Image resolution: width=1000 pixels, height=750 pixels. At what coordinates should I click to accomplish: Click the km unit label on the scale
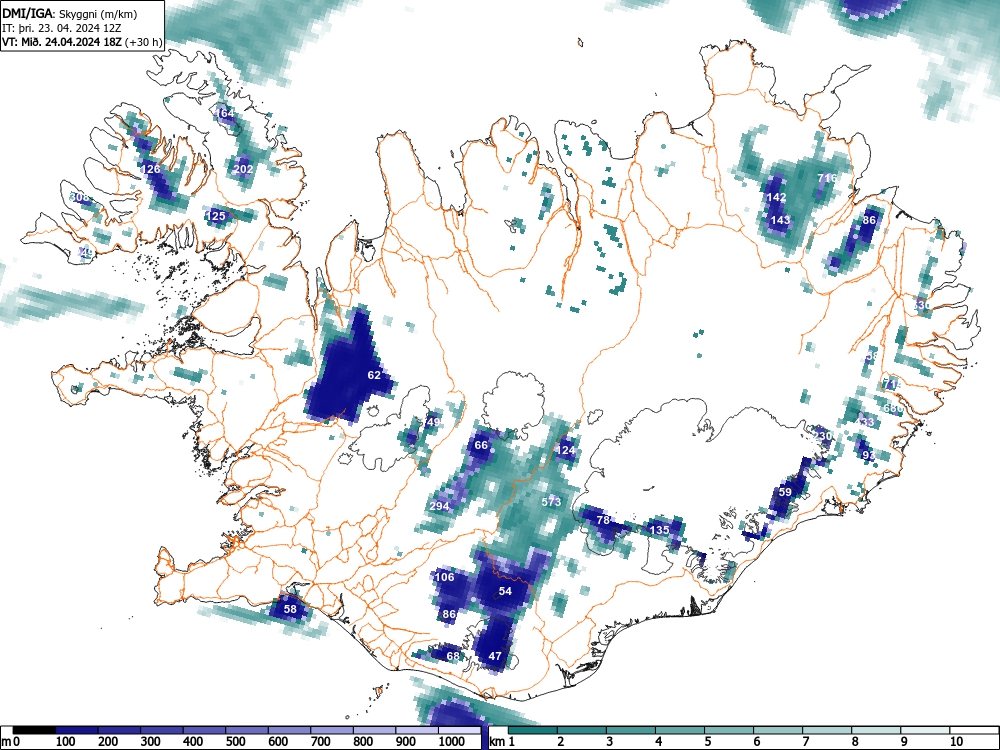499,741
